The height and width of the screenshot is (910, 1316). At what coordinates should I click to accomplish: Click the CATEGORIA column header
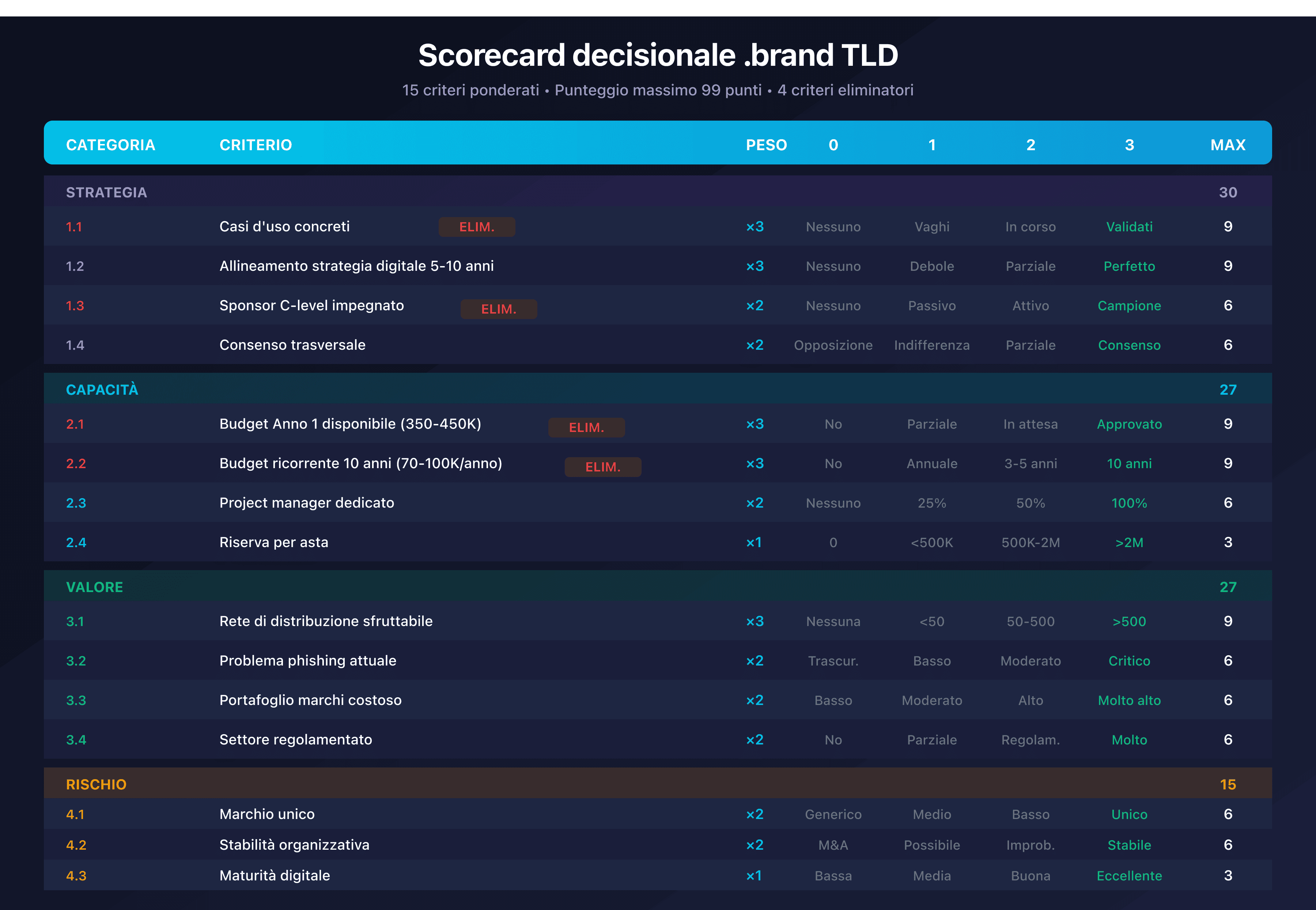[x=111, y=144]
